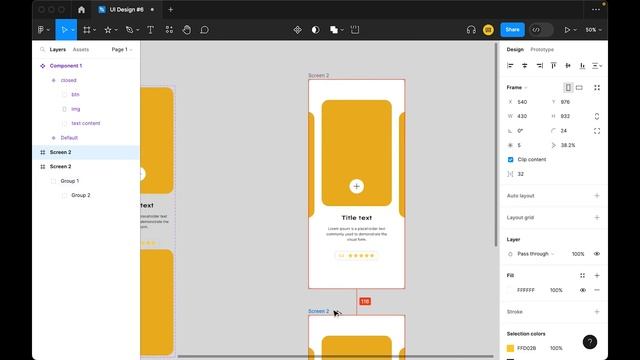Open Frame tool options arrow
The image size is (640, 360).
click(x=94, y=30)
